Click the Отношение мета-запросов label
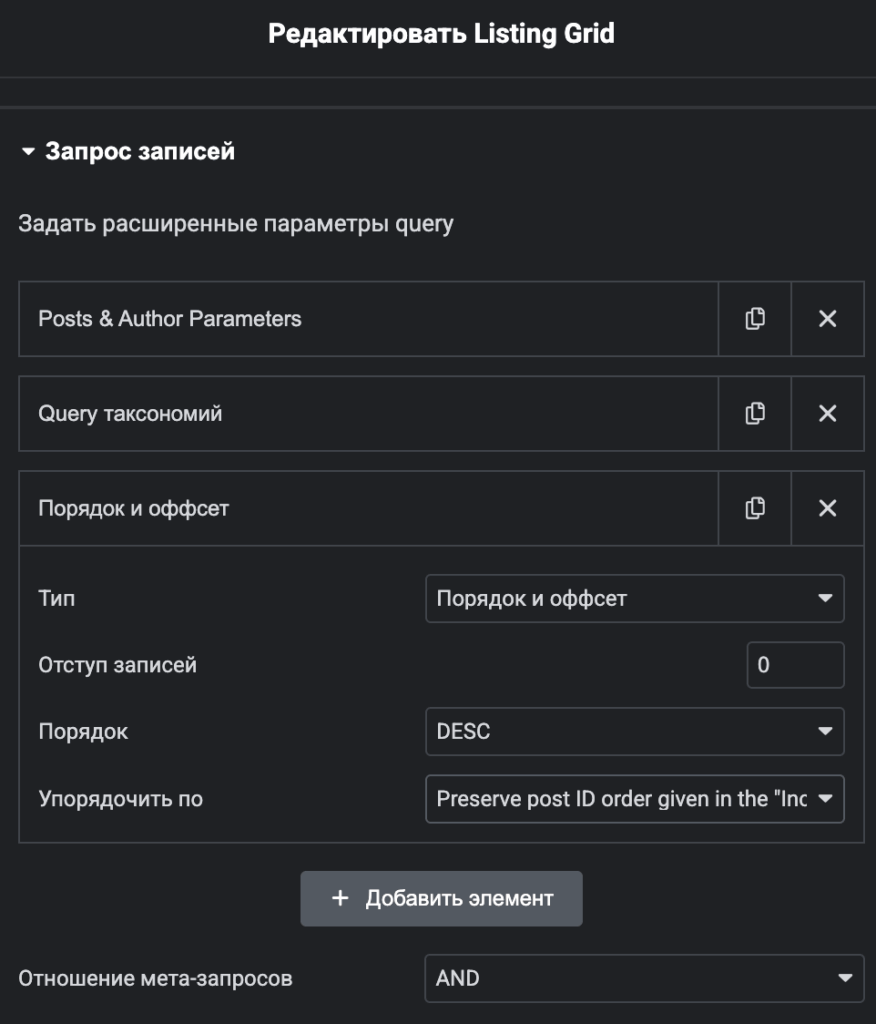 155,978
